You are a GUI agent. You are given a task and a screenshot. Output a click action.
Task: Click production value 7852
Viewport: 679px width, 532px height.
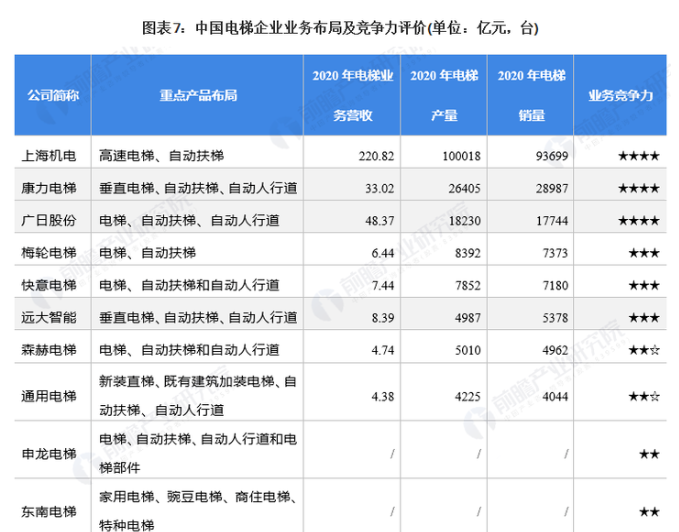point(468,286)
